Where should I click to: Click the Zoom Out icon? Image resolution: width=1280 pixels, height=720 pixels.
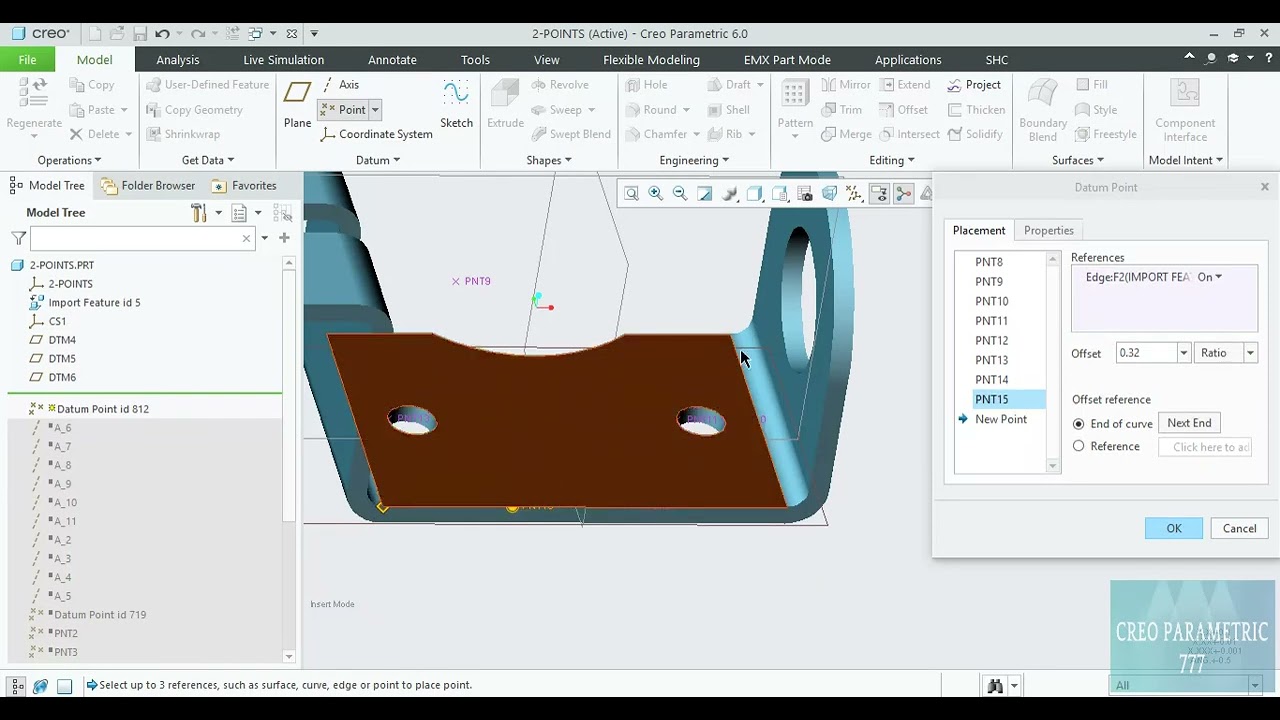click(x=680, y=194)
